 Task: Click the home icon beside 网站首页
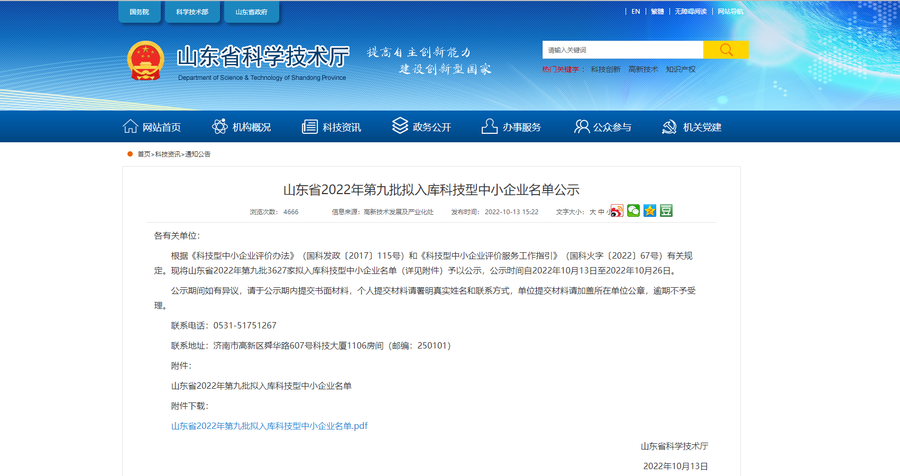130,126
